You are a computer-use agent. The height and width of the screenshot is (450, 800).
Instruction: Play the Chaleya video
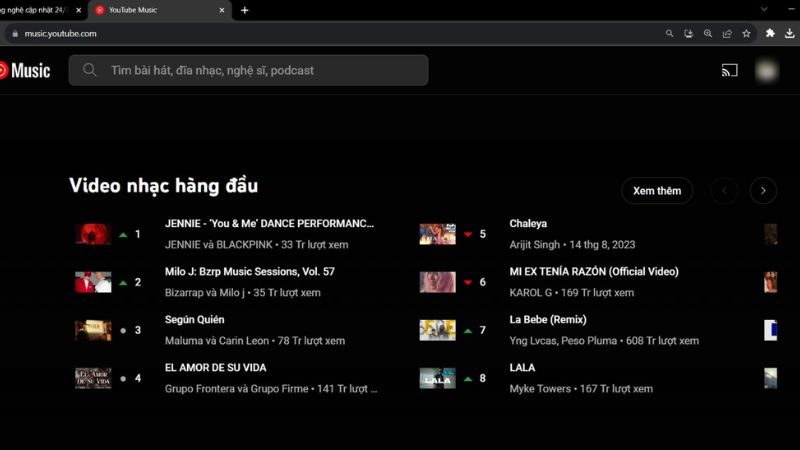tap(528, 223)
